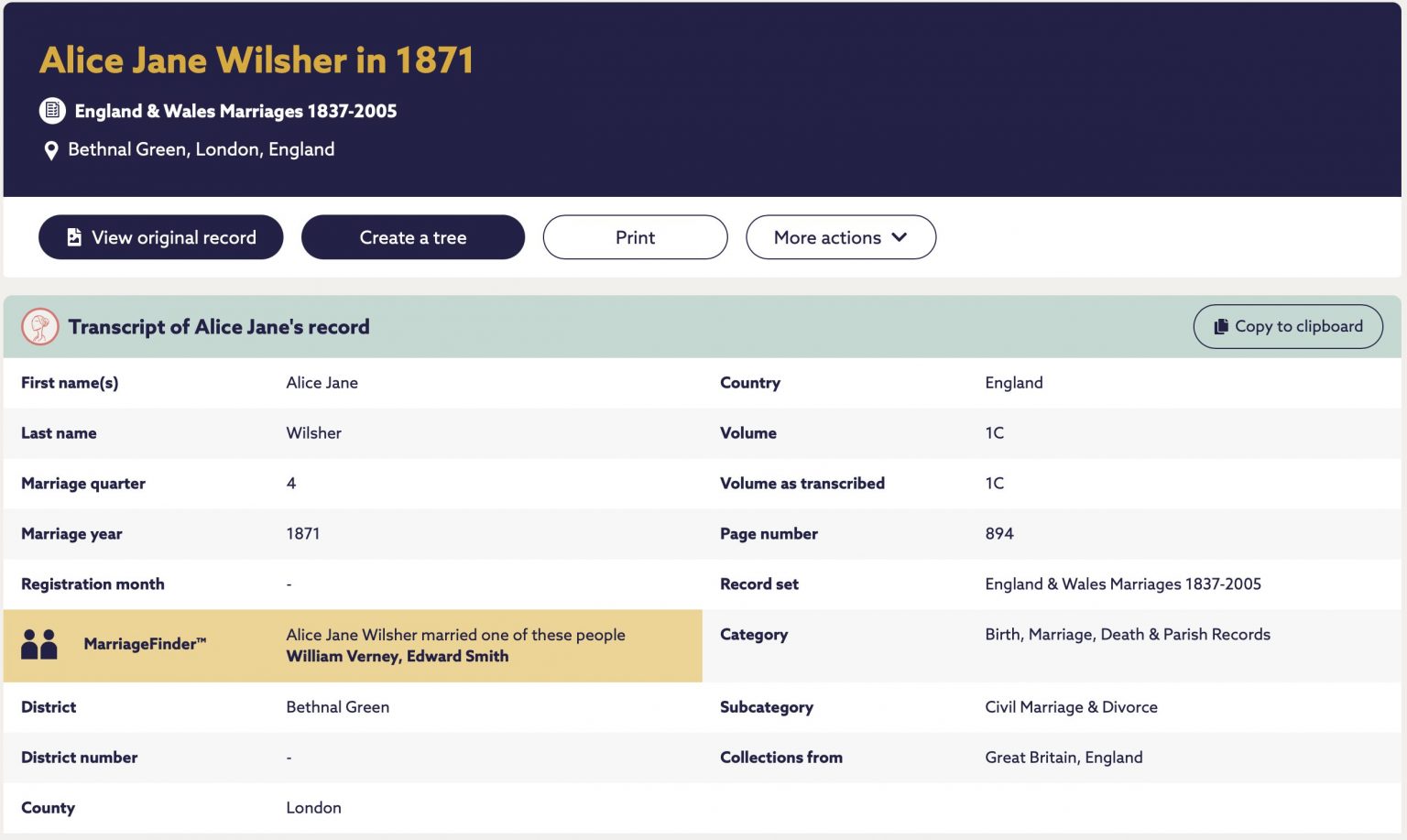
Task: Select William Verney, Edward Smith spouse names
Action: pyautogui.click(x=398, y=656)
